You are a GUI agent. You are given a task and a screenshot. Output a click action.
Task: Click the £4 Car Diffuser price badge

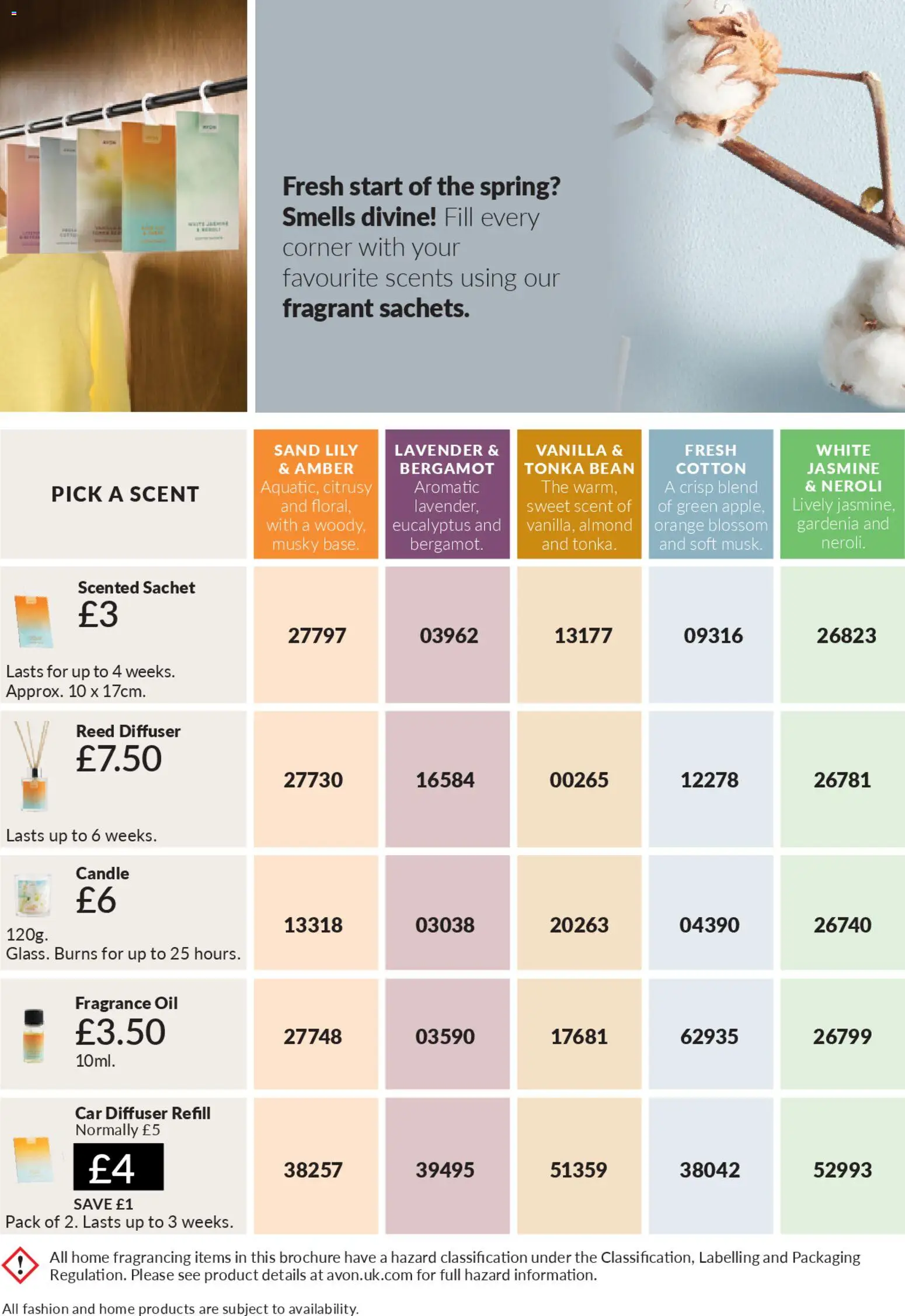[x=118, y=1167]
